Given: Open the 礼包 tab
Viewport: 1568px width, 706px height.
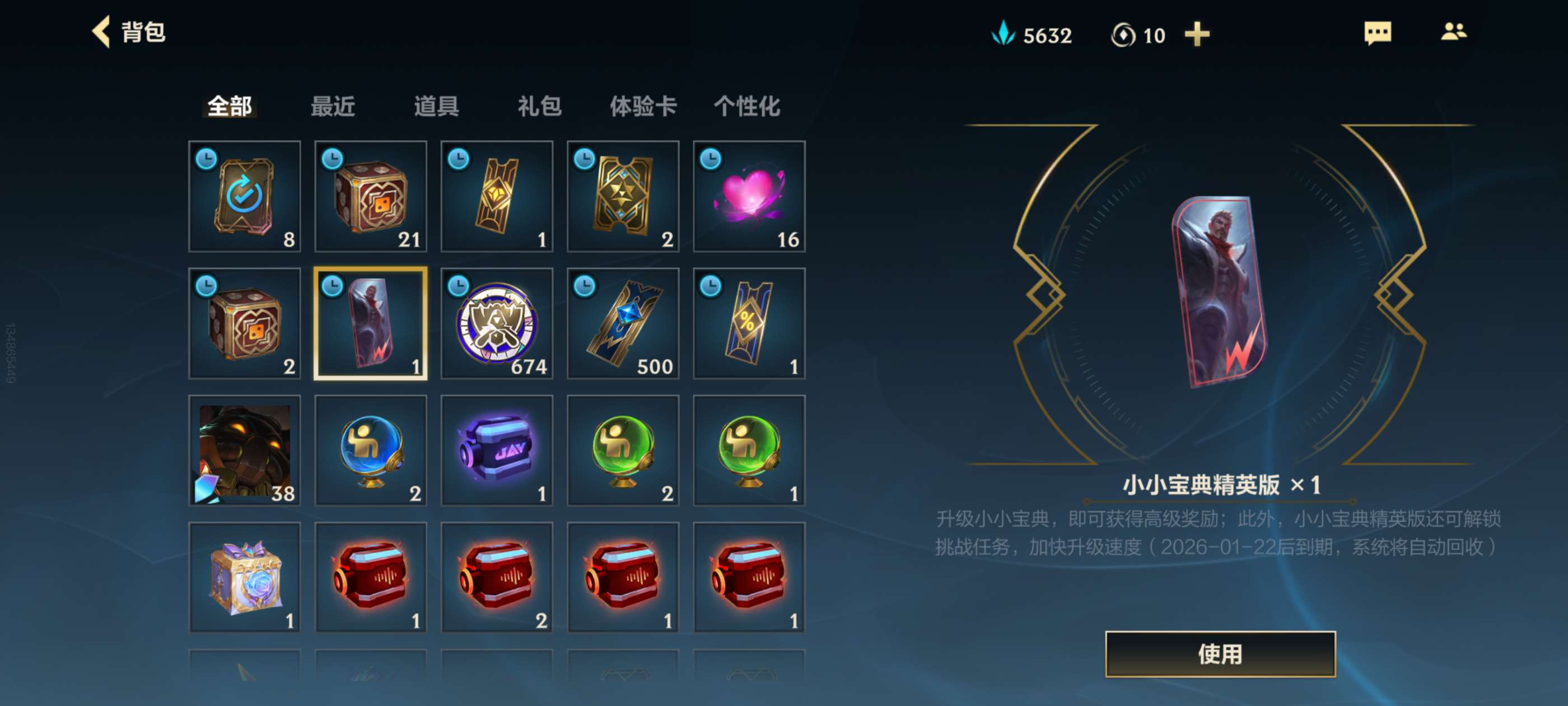Looking at the screenshot, I should pos(539,106).
